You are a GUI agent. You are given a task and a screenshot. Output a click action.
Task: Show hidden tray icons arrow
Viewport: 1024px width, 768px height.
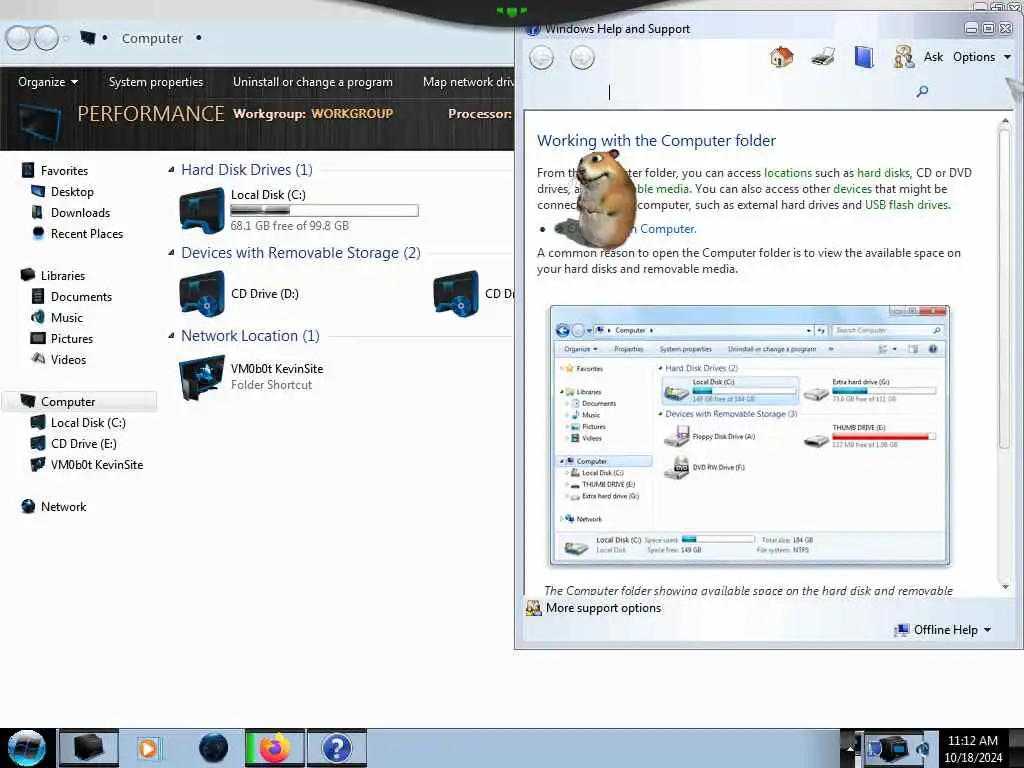click(x=850, y=749)
